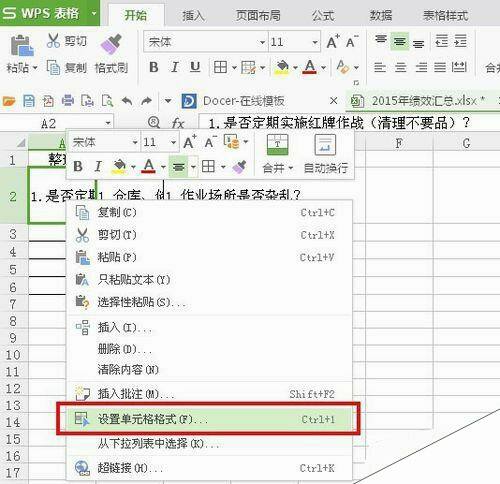Choose 选择性粘贴(S) from the context menu

pos(210,302)
